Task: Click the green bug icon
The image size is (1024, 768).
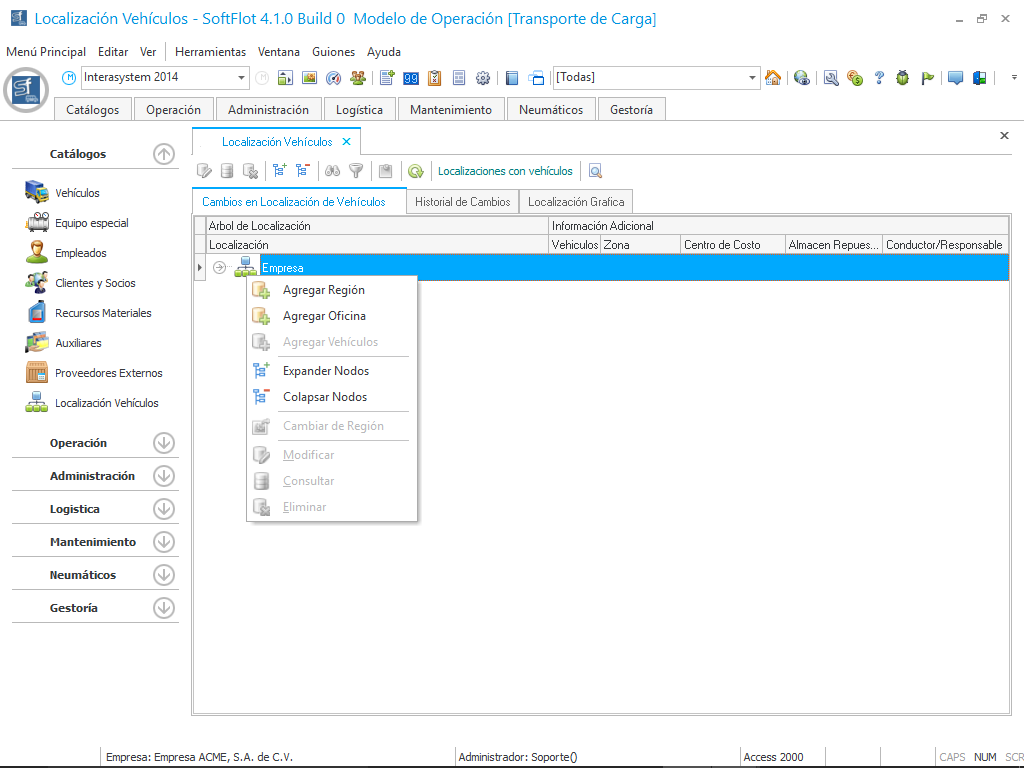Action: [903, 78]
